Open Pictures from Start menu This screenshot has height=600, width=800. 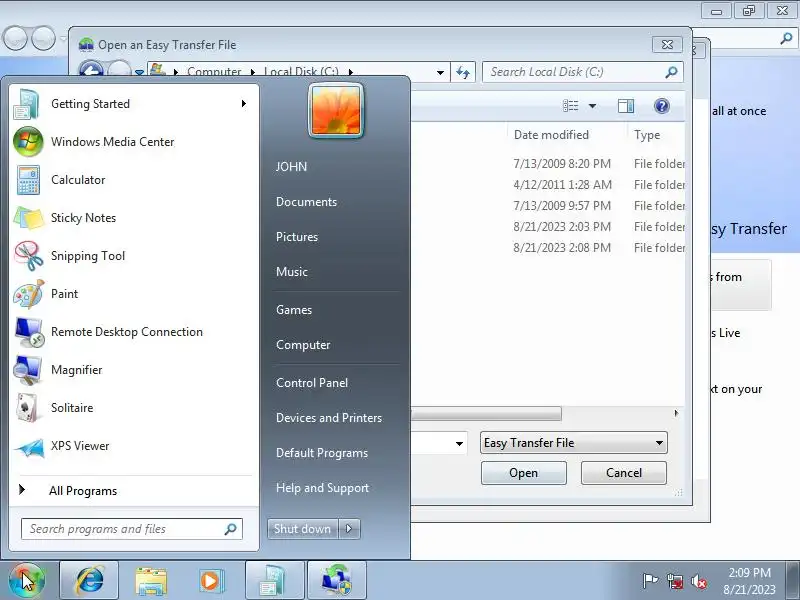click(297, 237)
